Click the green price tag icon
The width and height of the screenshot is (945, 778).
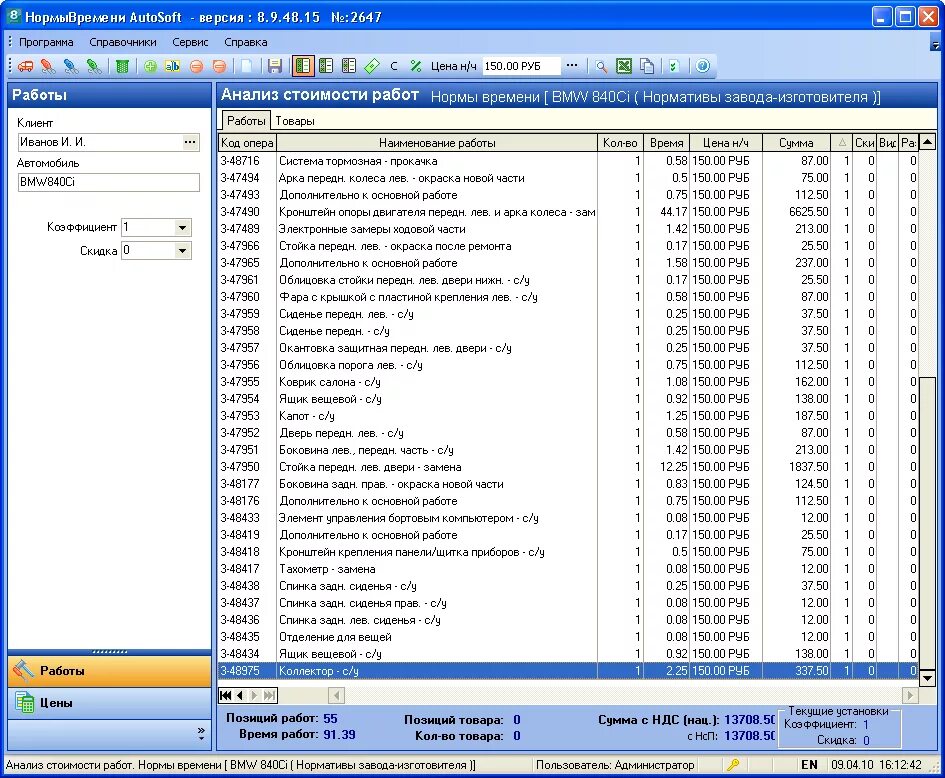[372, 66]
